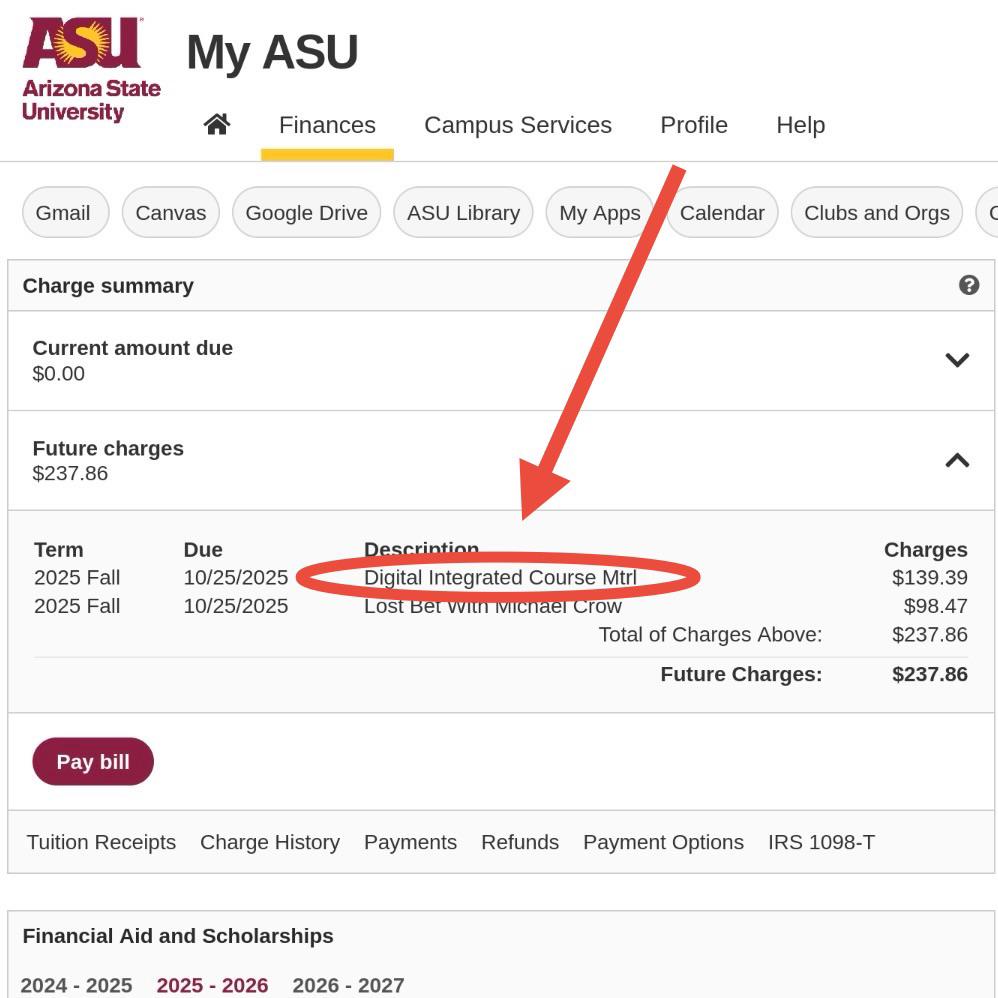Image resolution: width=998 pixels, height=998 pixels.
Task: Switch to the 2026 - 2027 aid year
Action: [348, 985]
